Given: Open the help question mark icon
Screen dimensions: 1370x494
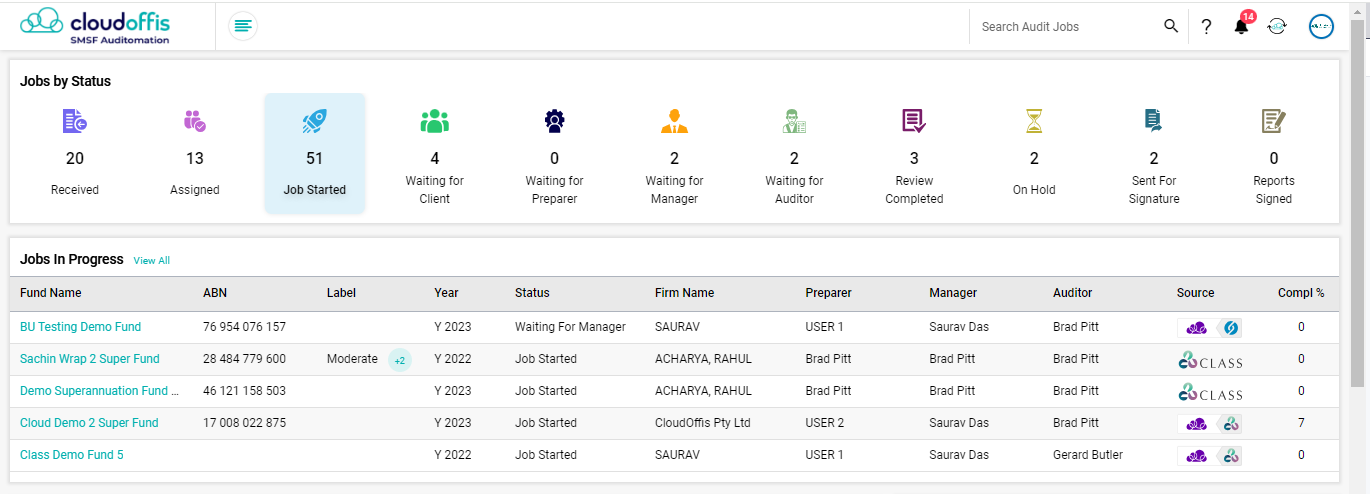Looking at the screenshot, I should click(1207, 27).
